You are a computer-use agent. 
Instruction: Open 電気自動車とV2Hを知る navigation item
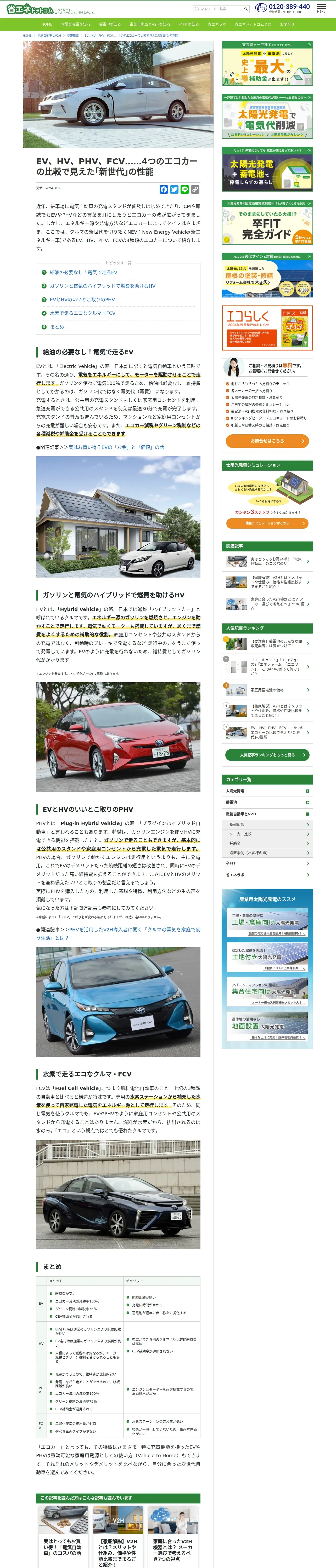[149, 24]
